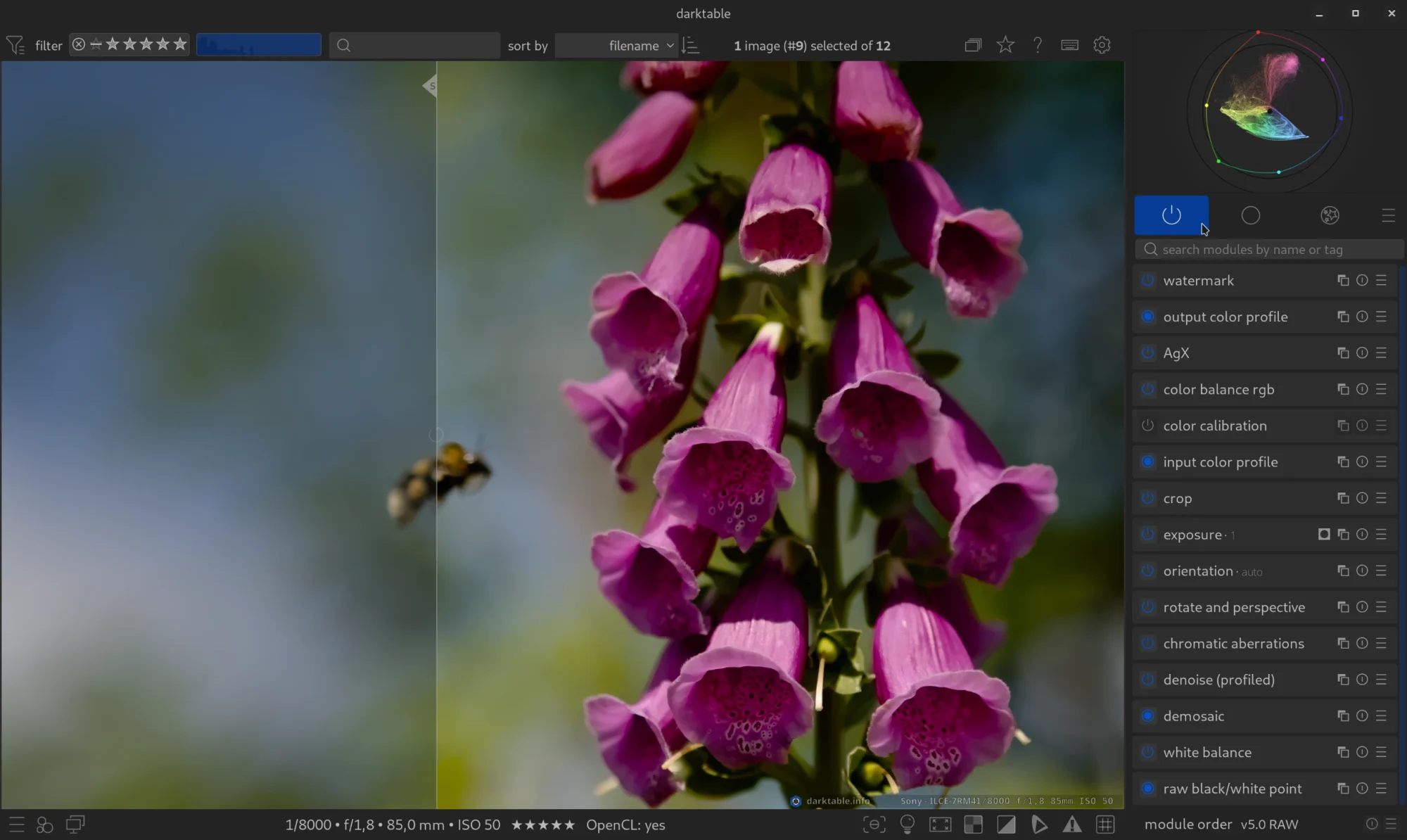Screen dimensions: 1407x840
Task: Enable the raw overexposed checkerboard indicator
Action: tap(973, 825)
